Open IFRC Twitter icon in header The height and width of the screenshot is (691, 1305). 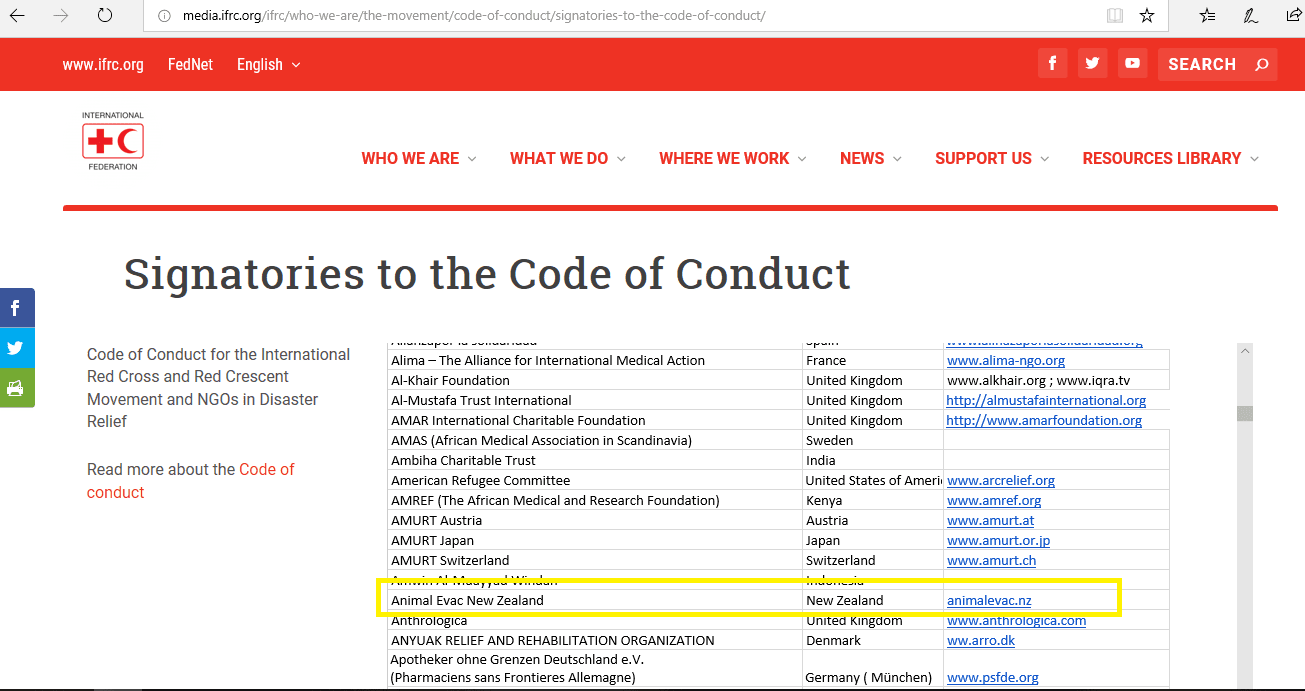click(x=1092, y=64)
